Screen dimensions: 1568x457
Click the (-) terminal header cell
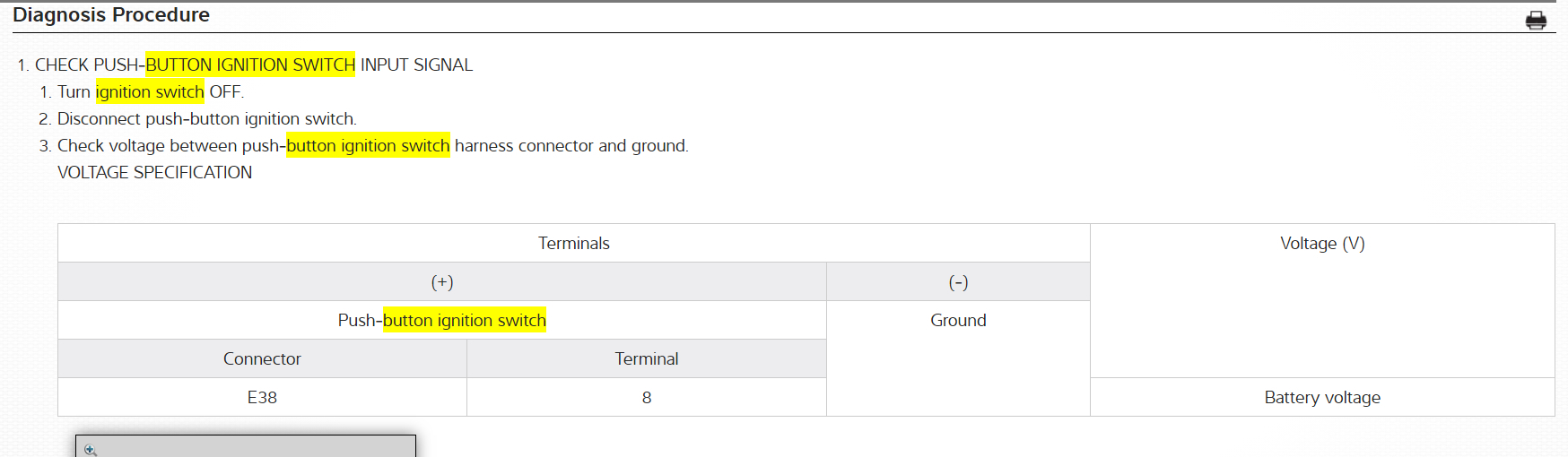click(x=958, y=281)
